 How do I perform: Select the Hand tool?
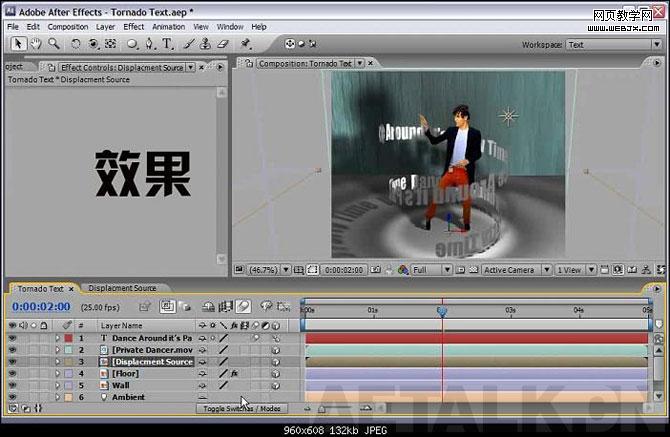(35, 44)
